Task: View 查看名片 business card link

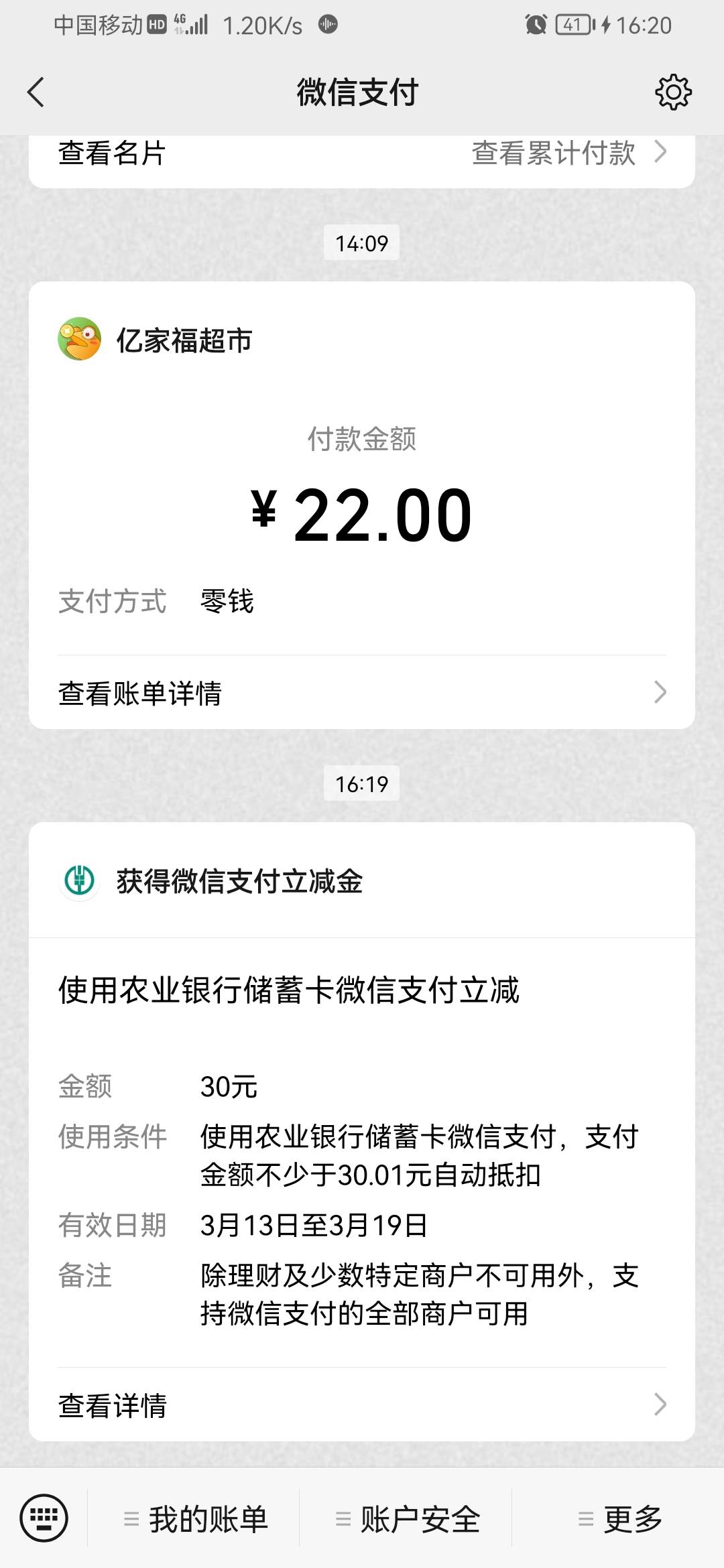Action: [x=112, y=153]
